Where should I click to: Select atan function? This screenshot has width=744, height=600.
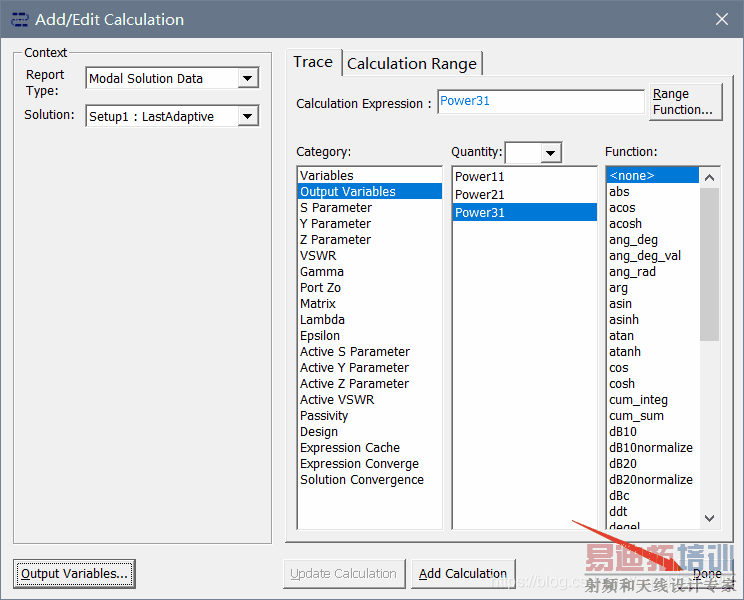(653, 336)
